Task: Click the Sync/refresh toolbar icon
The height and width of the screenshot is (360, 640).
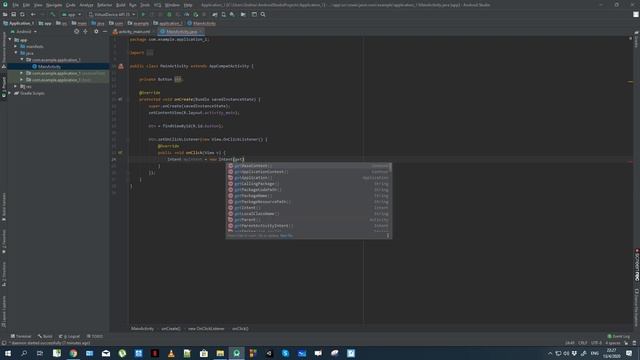Action: (x=22, y=14)
